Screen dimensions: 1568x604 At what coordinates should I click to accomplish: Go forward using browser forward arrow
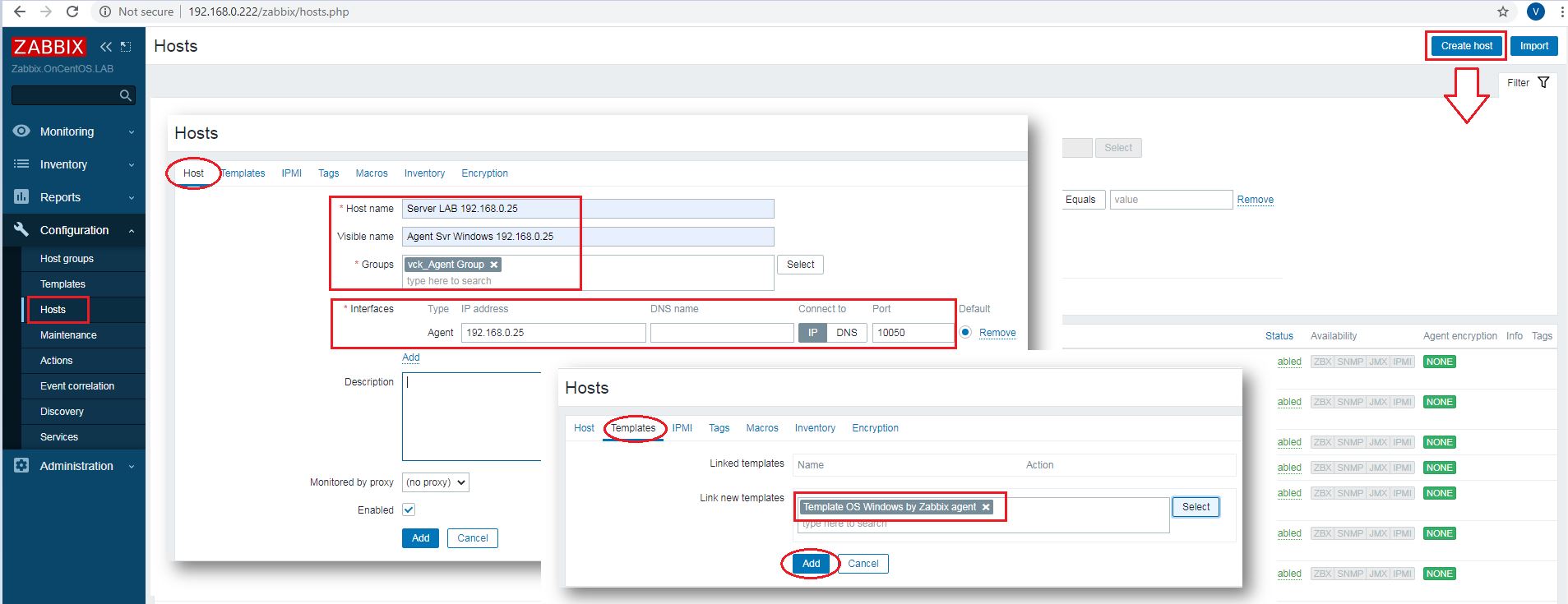point(46,12)
